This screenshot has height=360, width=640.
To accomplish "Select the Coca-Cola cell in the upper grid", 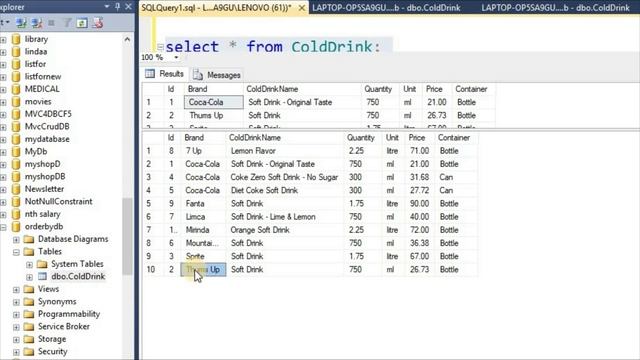I will [x=213, y=102].
